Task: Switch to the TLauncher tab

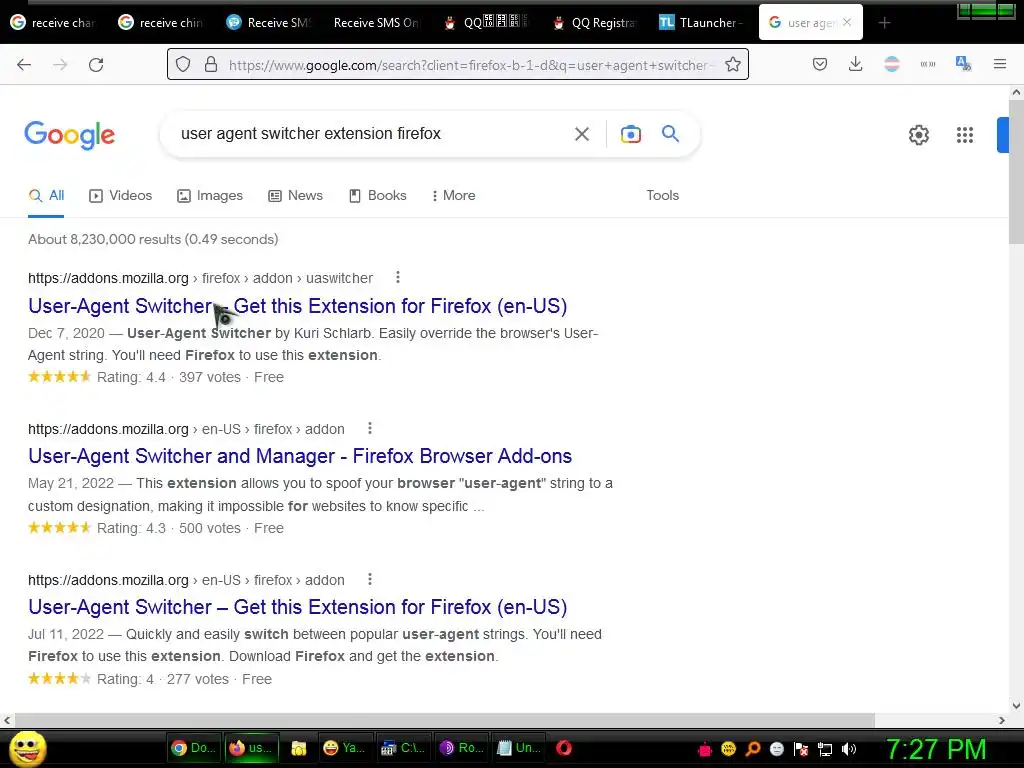Action: coord(701,23)
